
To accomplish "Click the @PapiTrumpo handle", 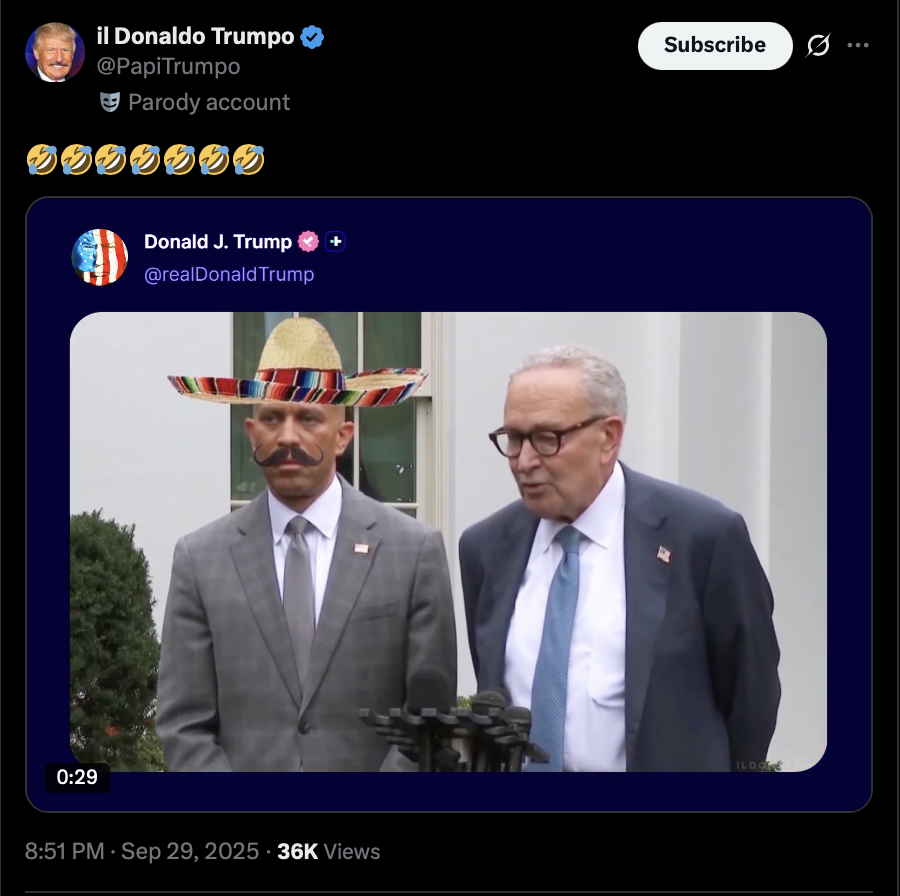I will pyautogui.click(x=168, y=67).
